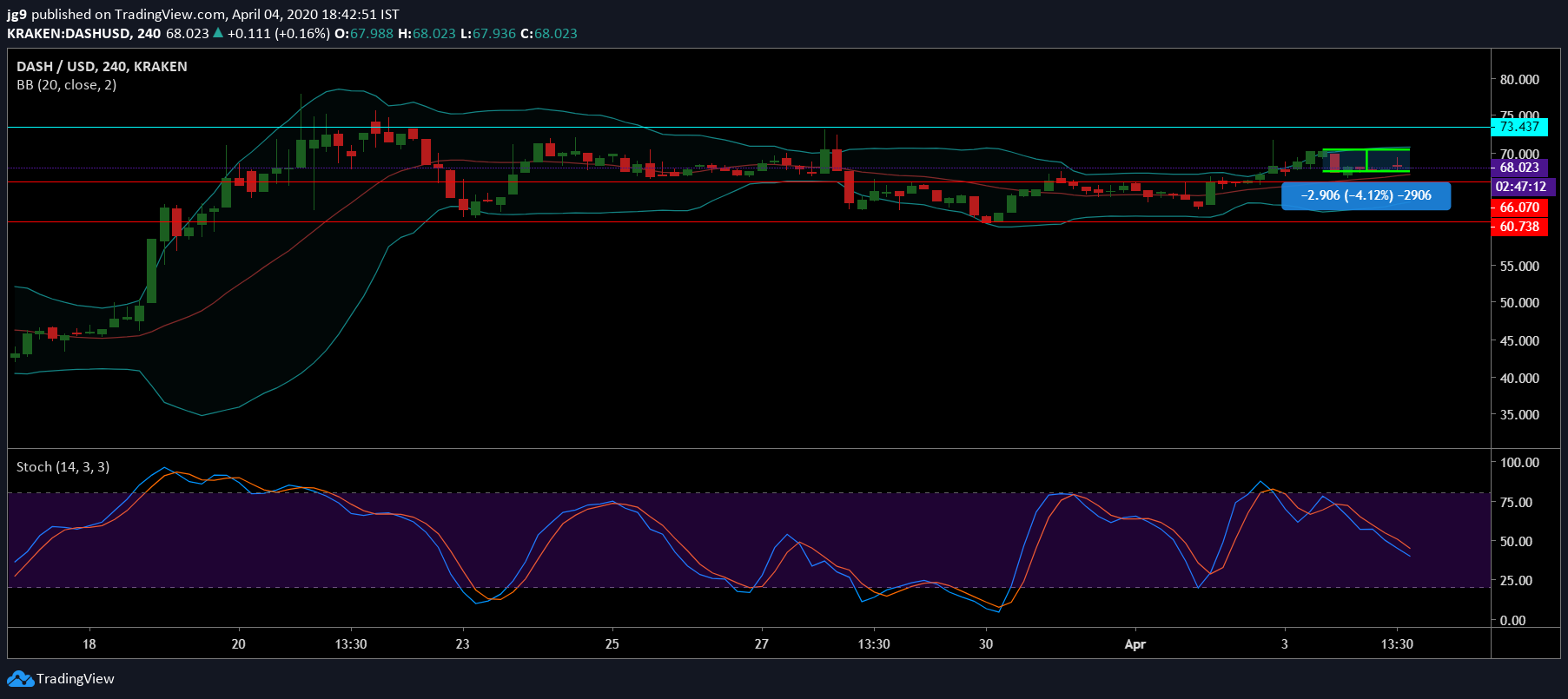Click the 55.000 price axis label

pos(1519,266)
